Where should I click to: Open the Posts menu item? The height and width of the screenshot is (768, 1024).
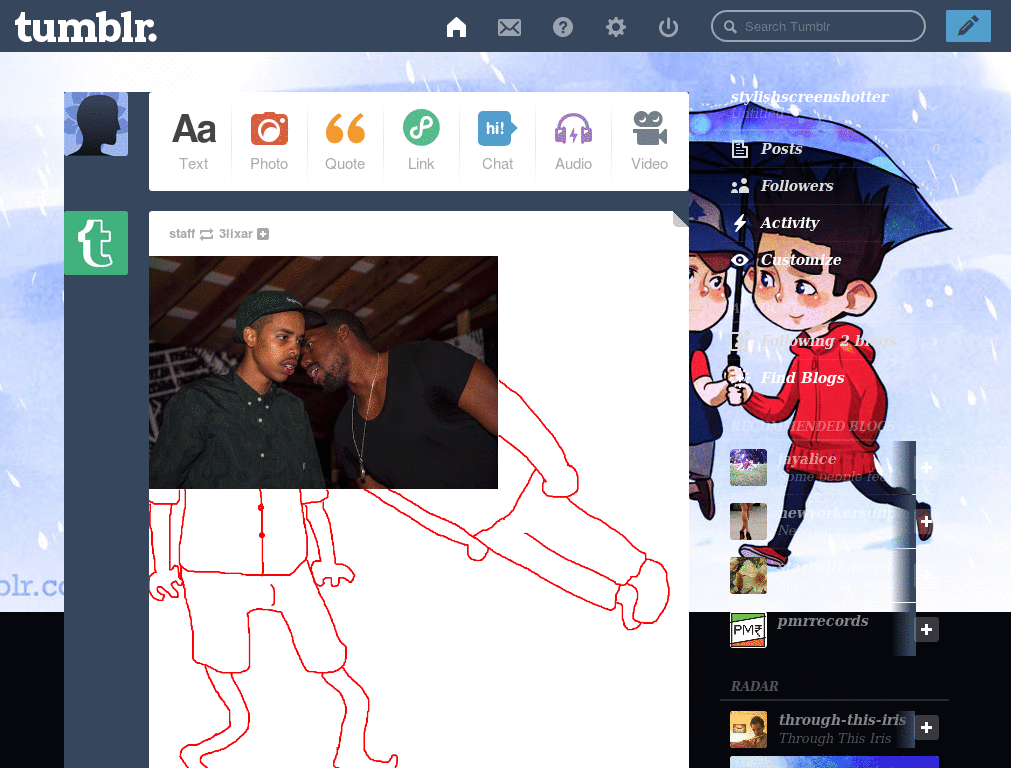[781, 149]
